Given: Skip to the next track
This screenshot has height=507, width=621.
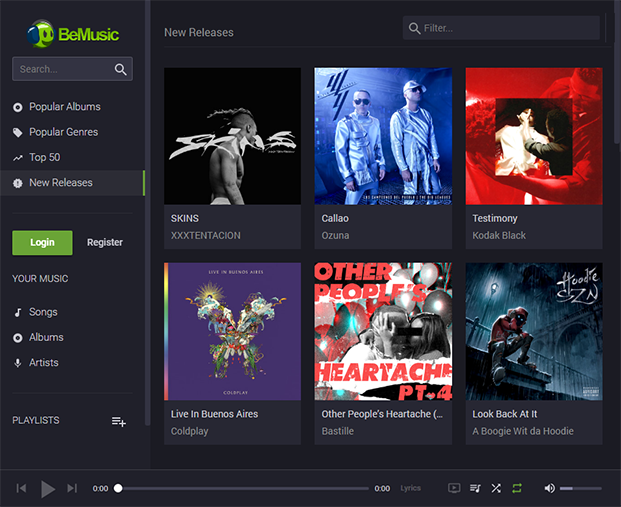Looking at the screenshot, I should coord(72,488).
